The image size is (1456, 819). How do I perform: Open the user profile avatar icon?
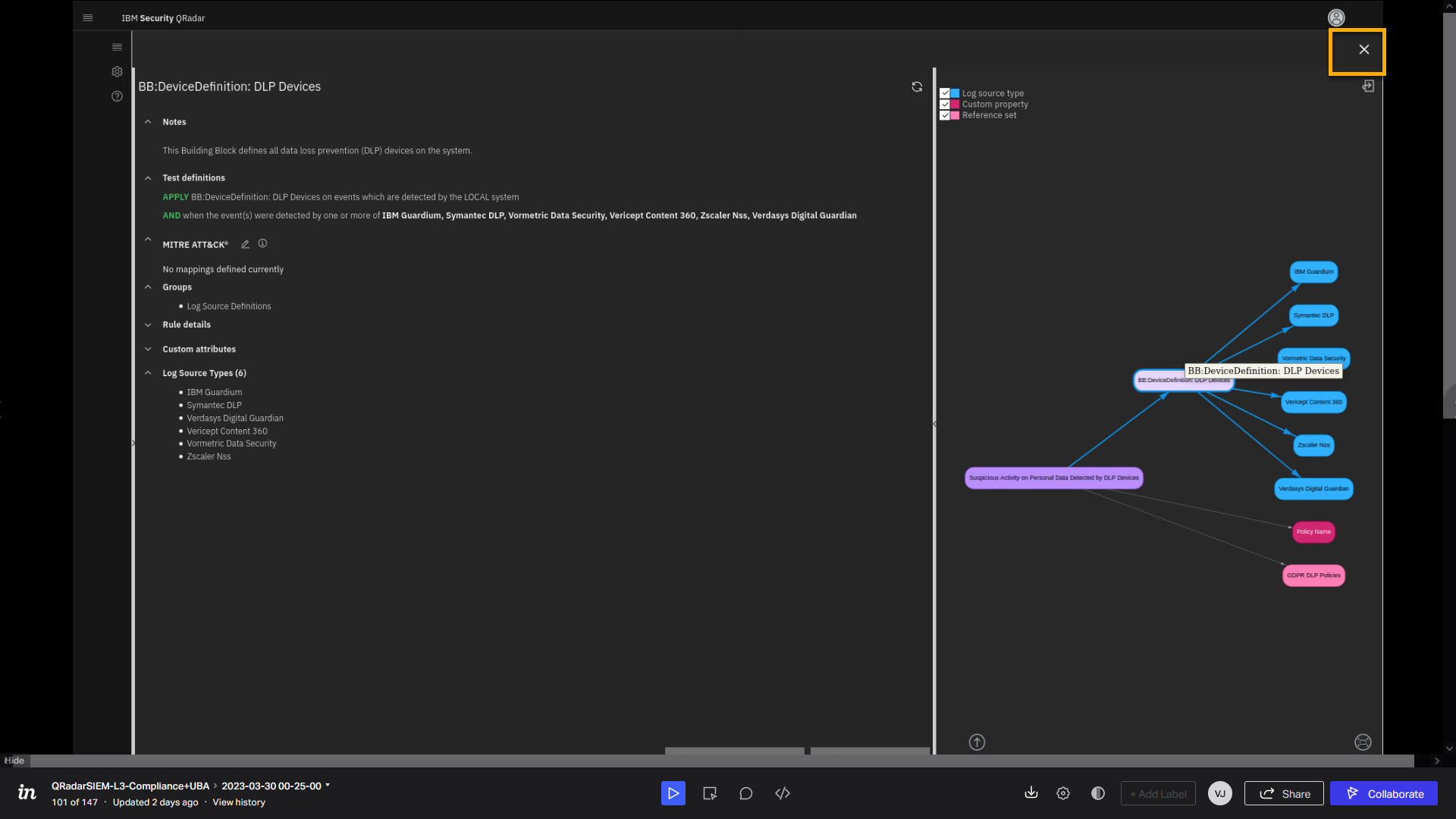1336,17
